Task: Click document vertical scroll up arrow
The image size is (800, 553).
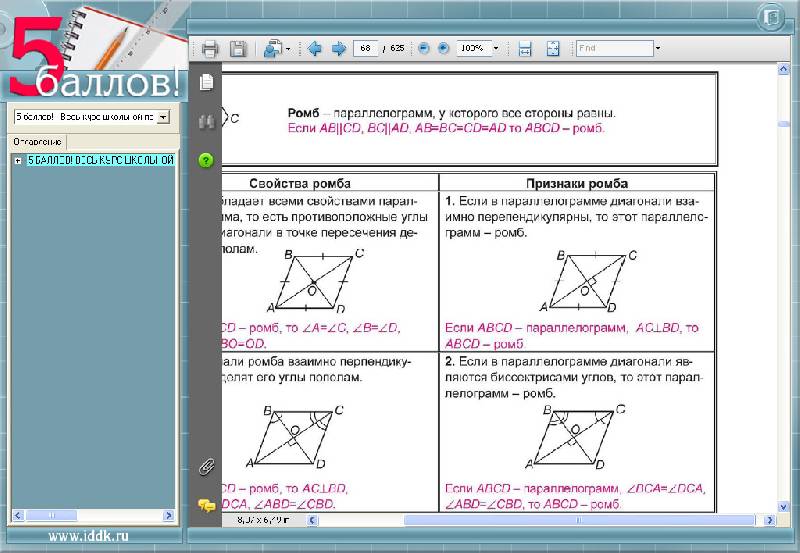Action: click(783, 69)
